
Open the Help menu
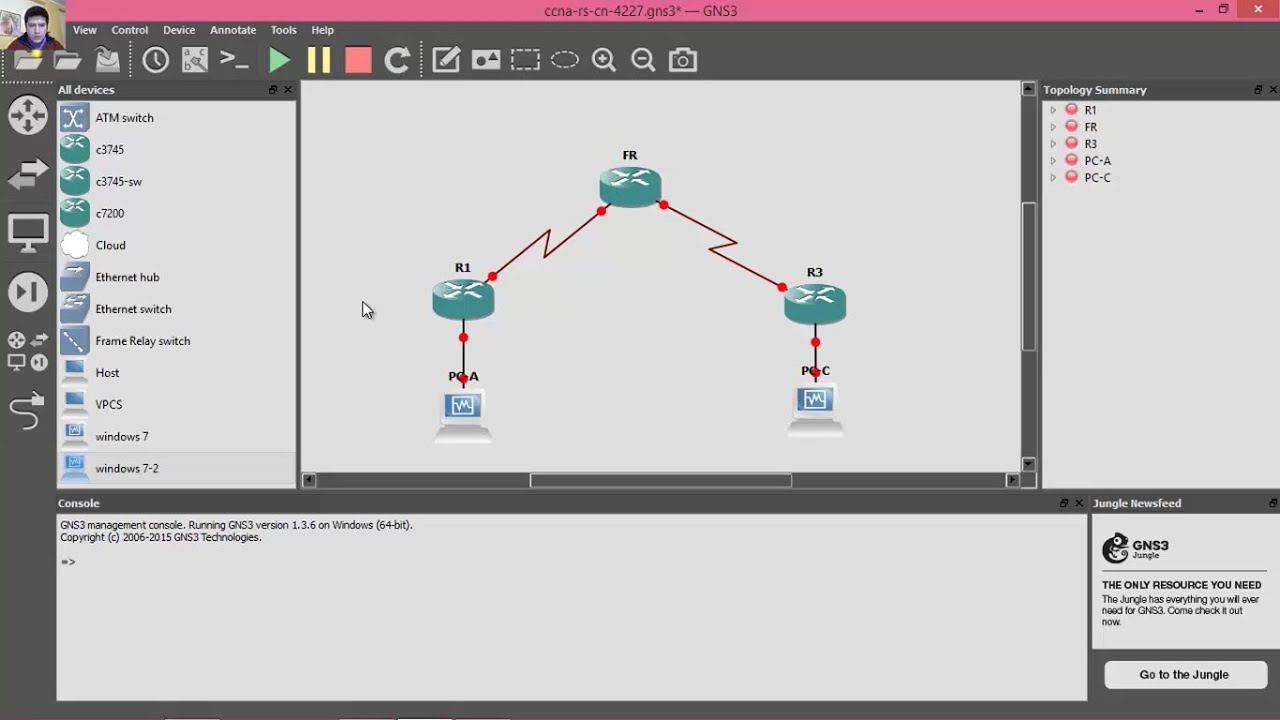coord(323,30)
